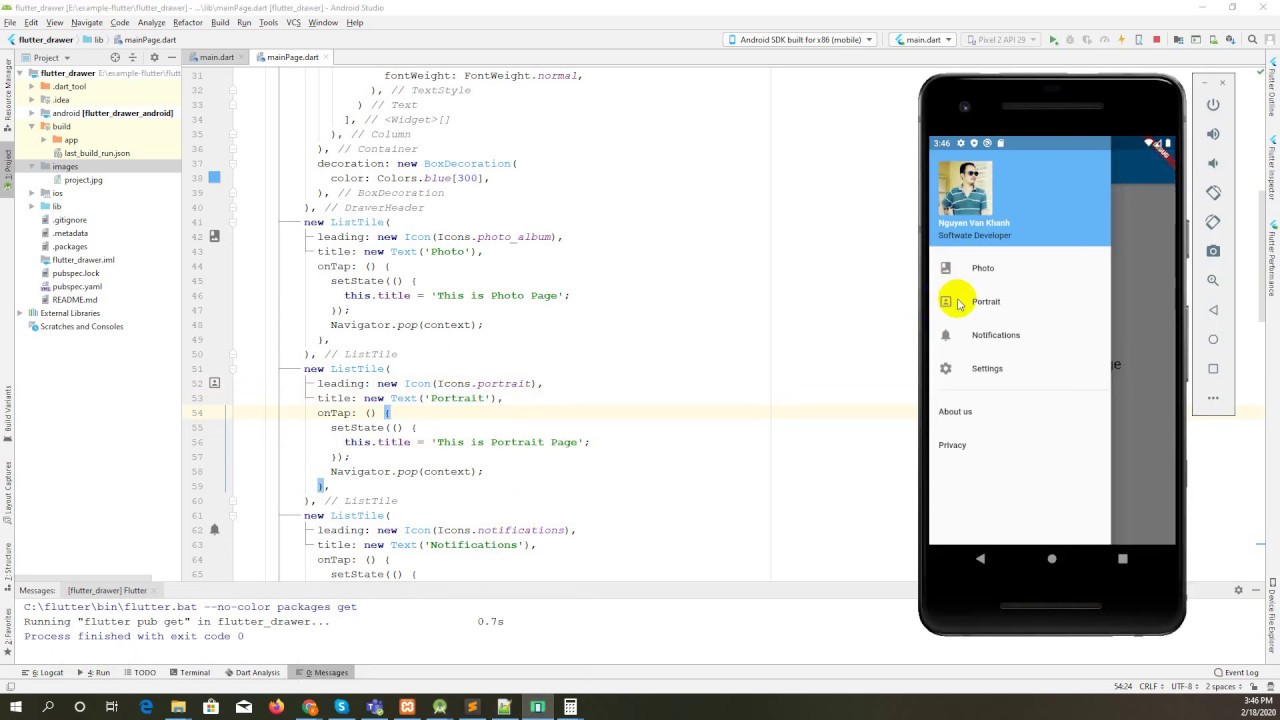This screenshot has height=720, width=1280.
Task: Collapse the build folder
Action: tap(31, 126)
